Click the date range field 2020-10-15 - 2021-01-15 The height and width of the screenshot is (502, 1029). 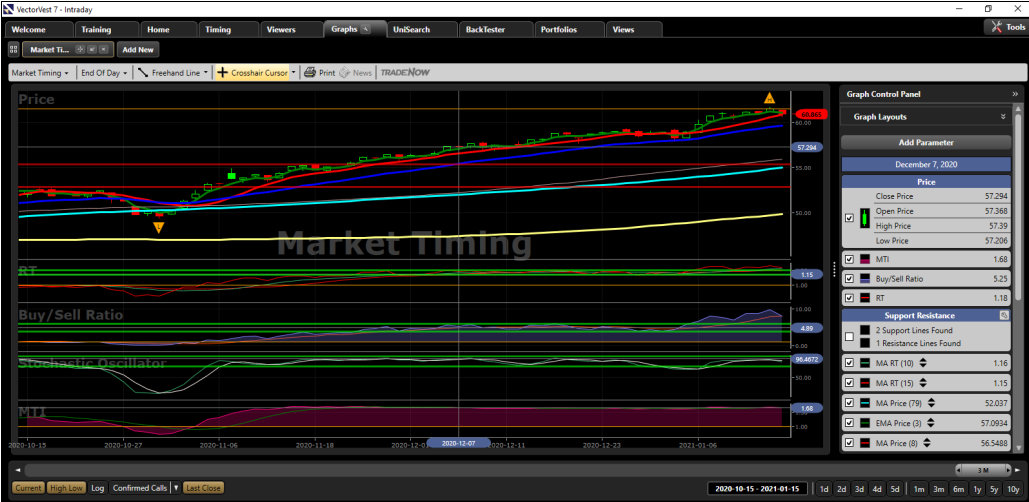tap(759, 489)
